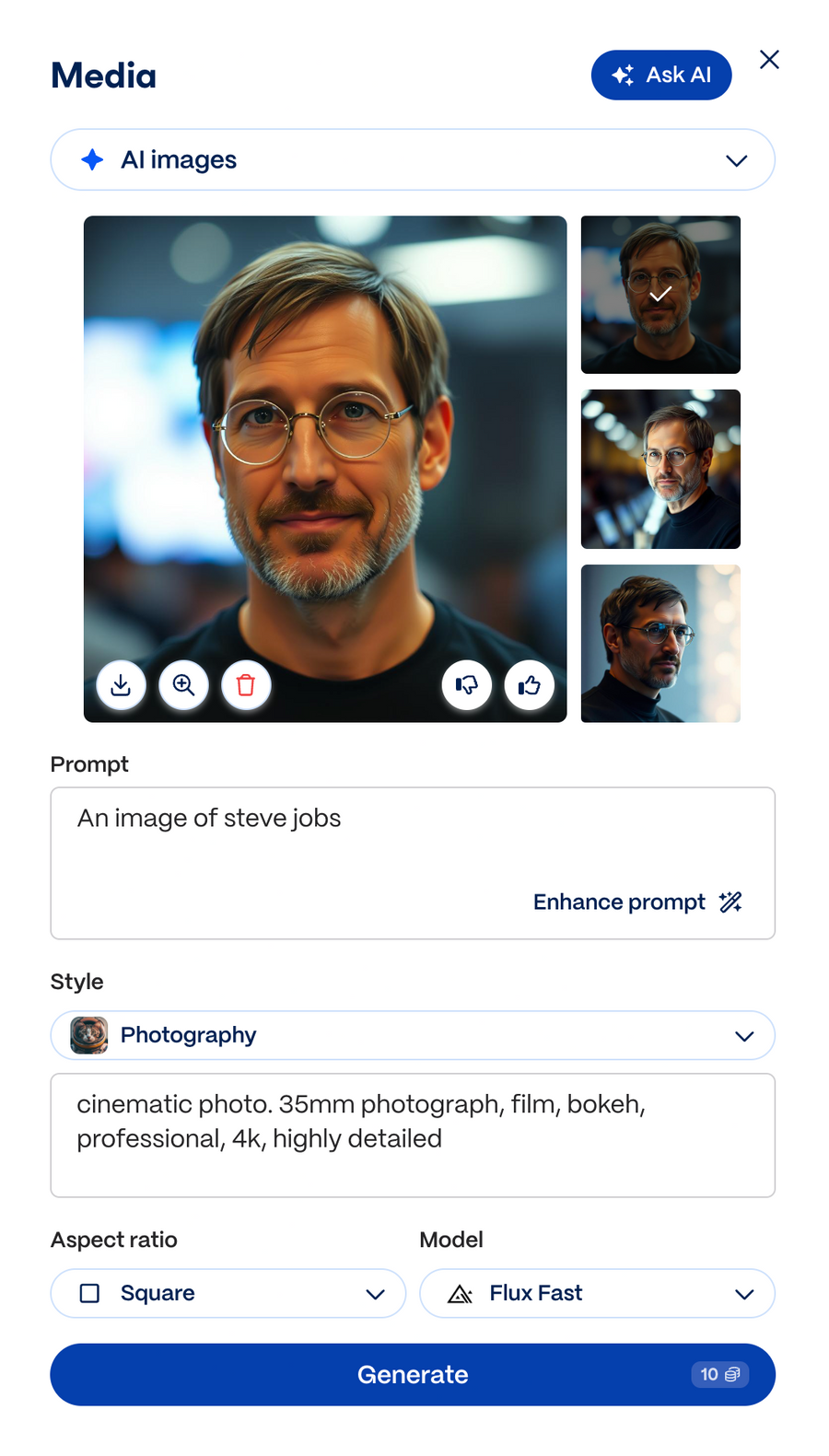
Task: Click the coin icon on the Generate button
Action: coord(733,1374)
